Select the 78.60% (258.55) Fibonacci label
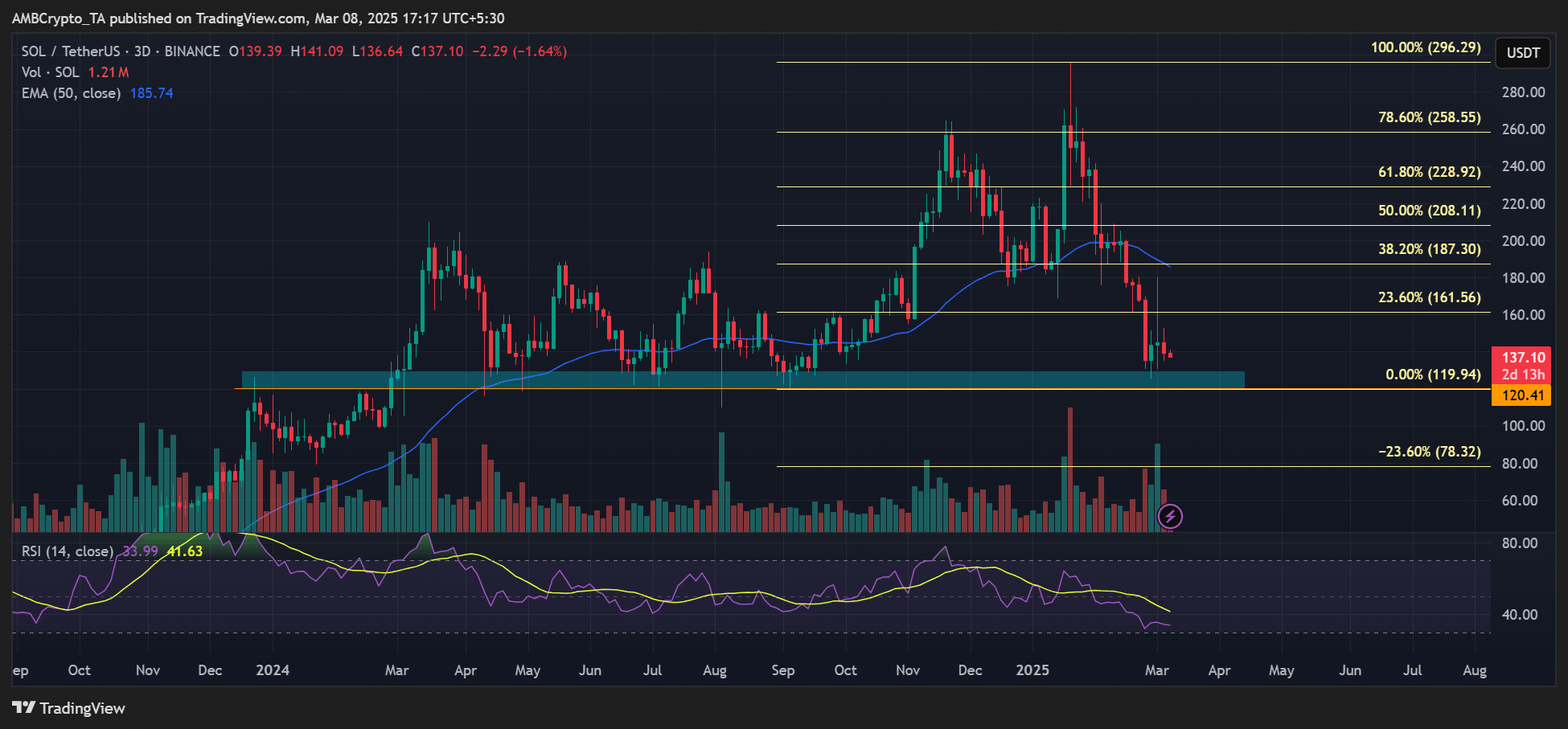Screen dimensions: 1568x729 (x=1429, y=117)
